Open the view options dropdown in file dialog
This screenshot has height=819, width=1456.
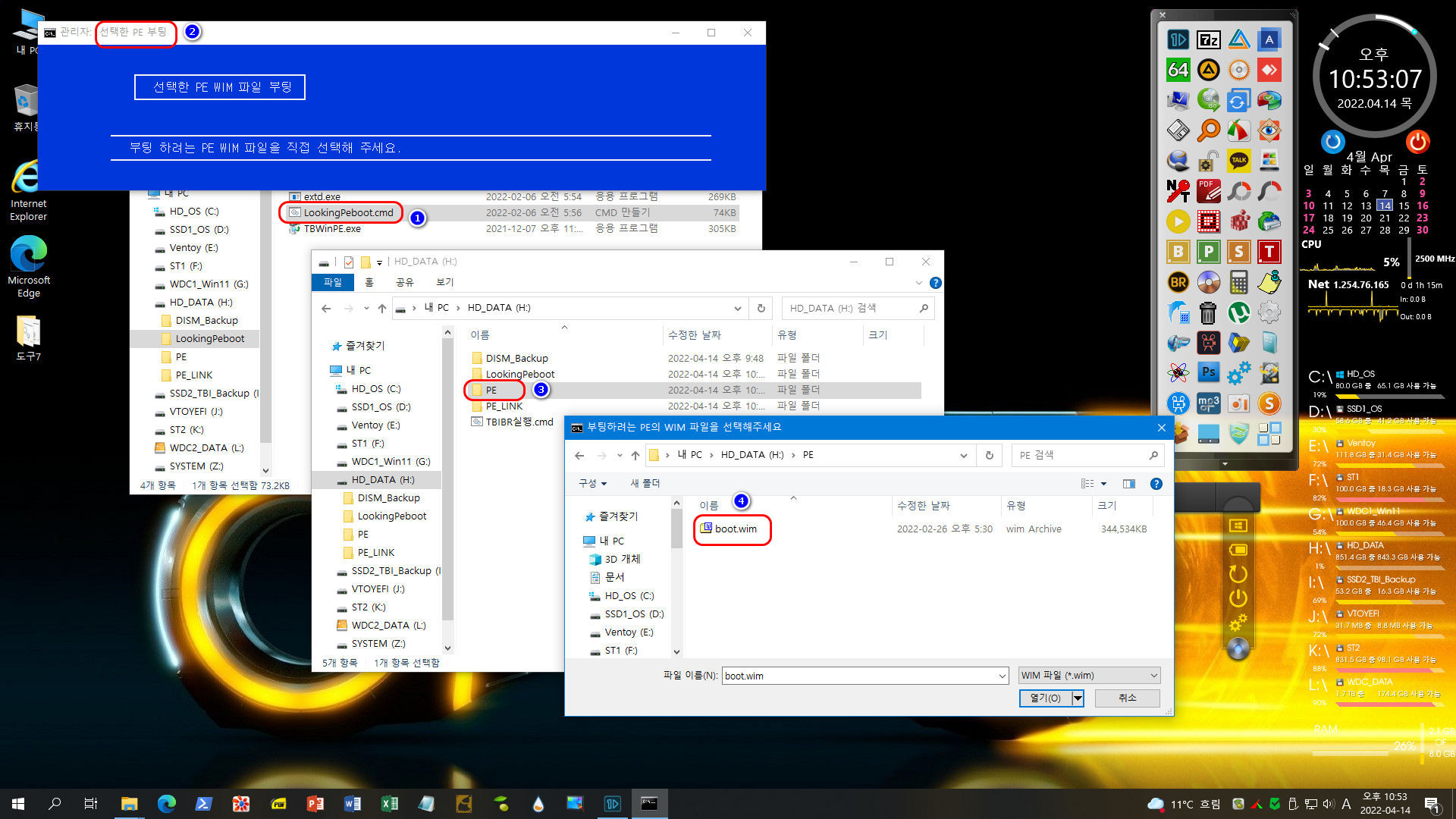(x=1104, y=484)
